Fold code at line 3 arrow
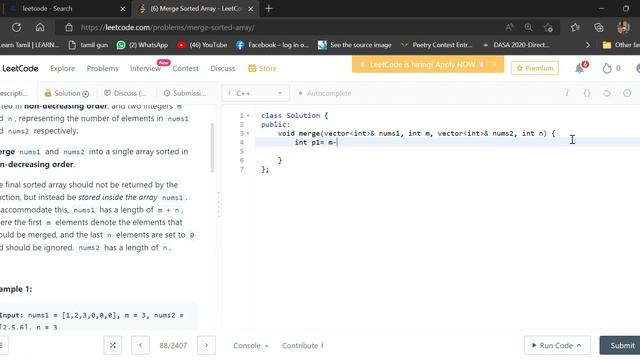The image size is (640, 360). click(248, 133)
